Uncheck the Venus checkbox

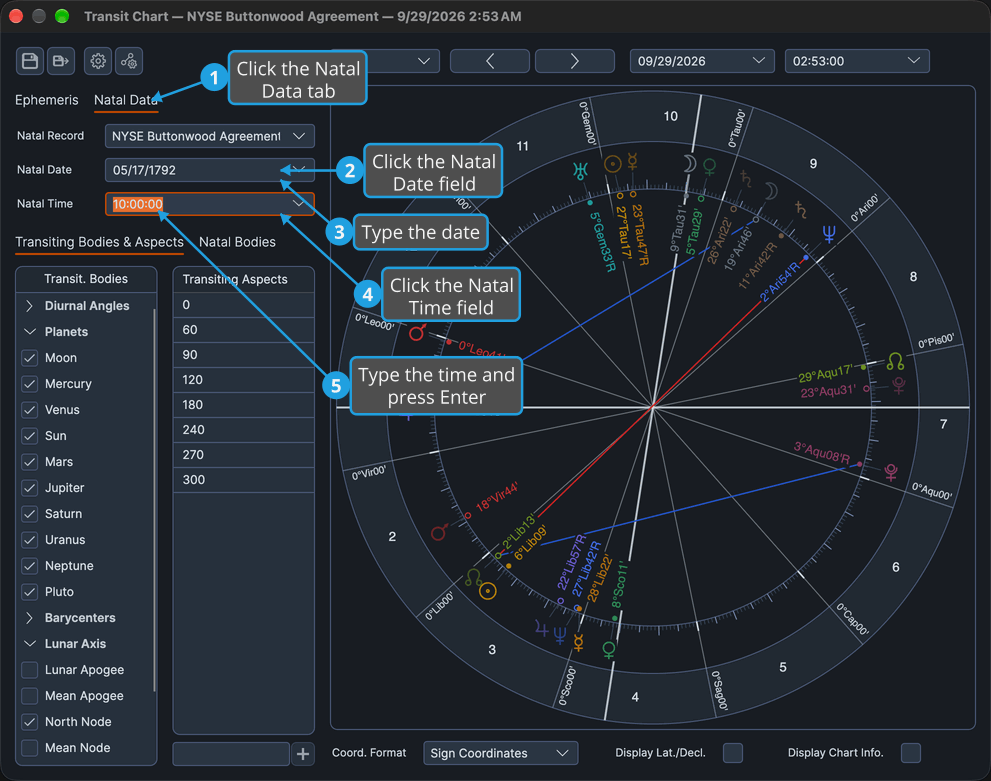pyautogui.click(x=30, y=410)
